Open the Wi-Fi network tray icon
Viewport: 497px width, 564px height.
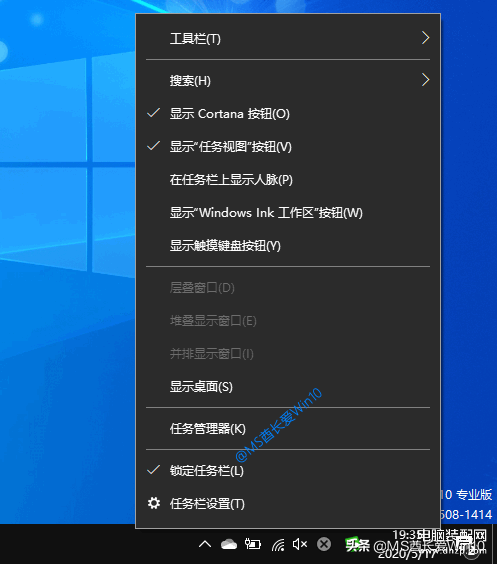(278, 545)
